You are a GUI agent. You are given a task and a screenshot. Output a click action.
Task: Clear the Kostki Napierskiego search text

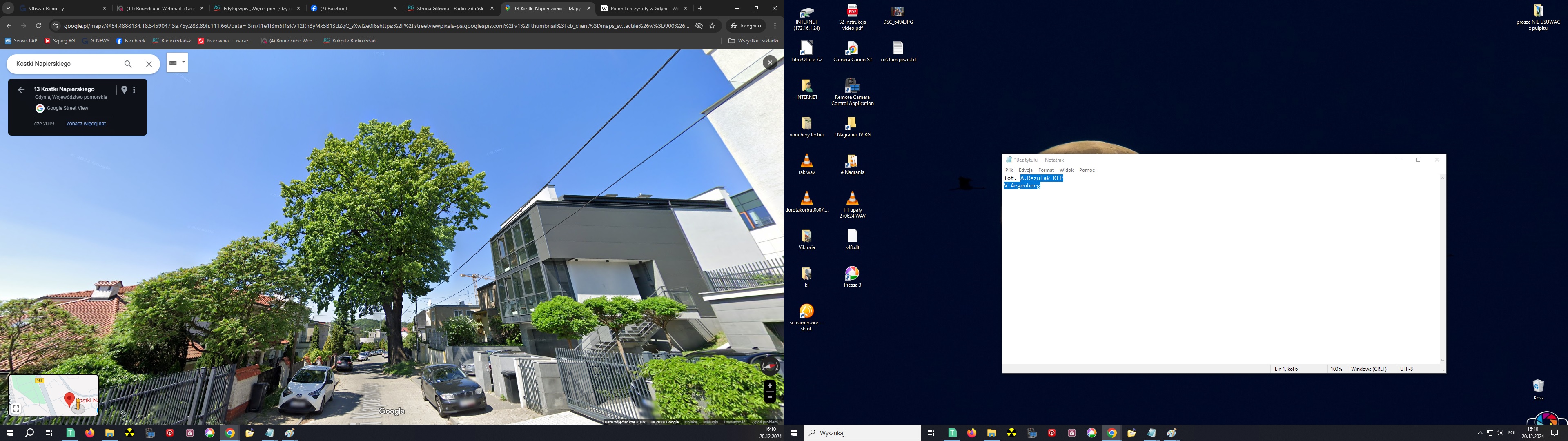pyautogui.click(x=149, y=64)
